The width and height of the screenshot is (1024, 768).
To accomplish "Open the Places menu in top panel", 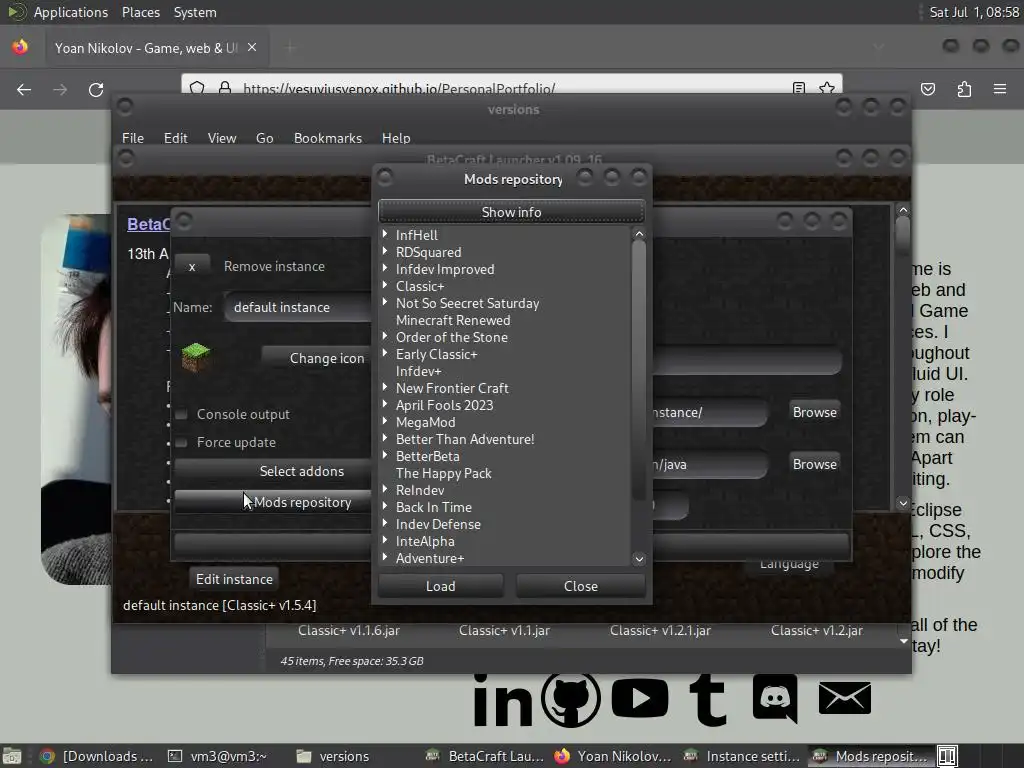I will (140, 12).
